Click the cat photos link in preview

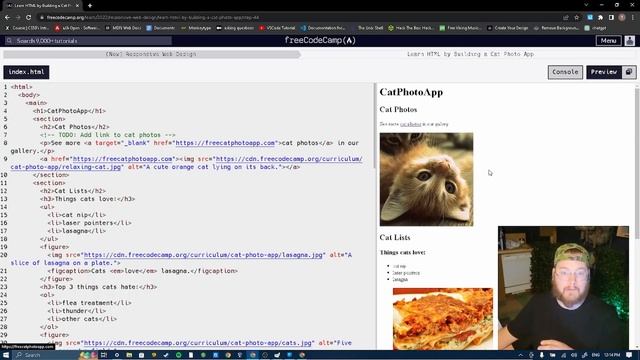[x=410, y=124]
